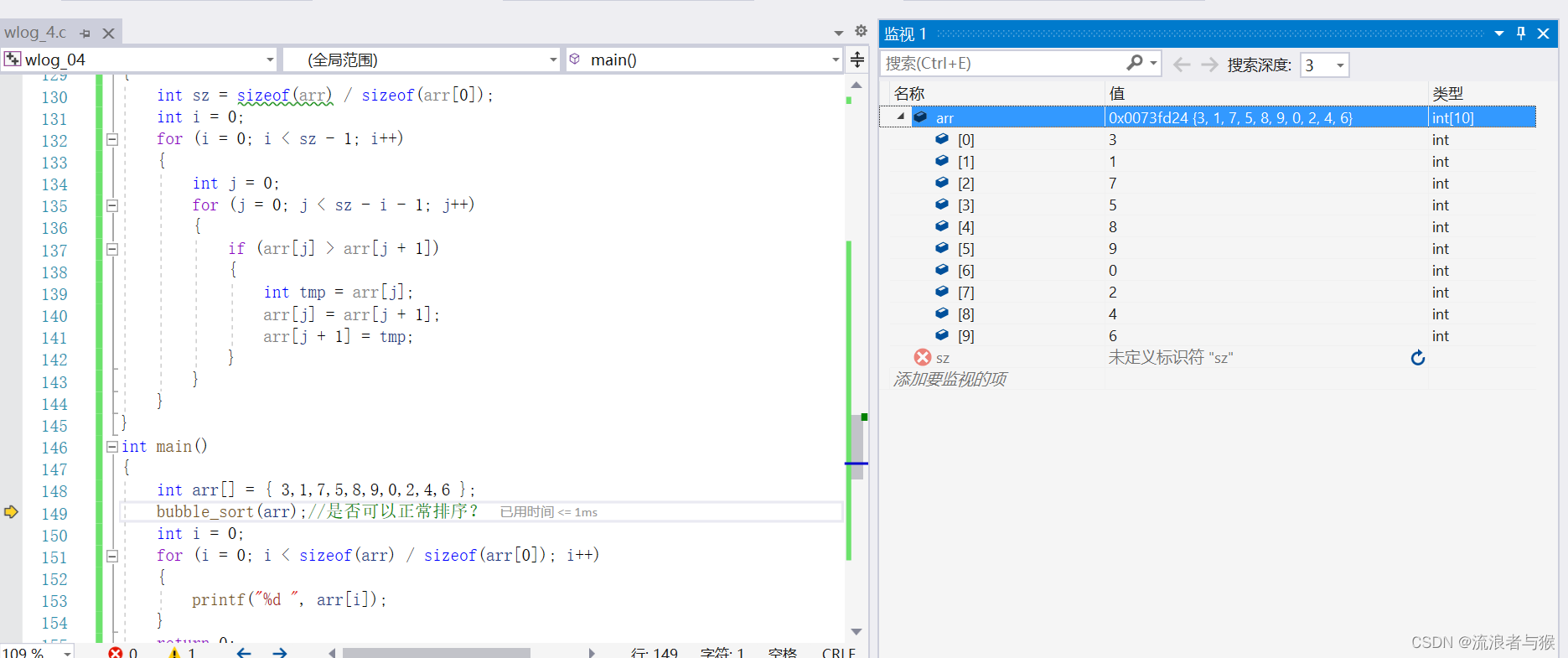The width and height of the screenshot is (1568, 658).
Task: Select the [4] array element row
Action: tap(1208, 227)
